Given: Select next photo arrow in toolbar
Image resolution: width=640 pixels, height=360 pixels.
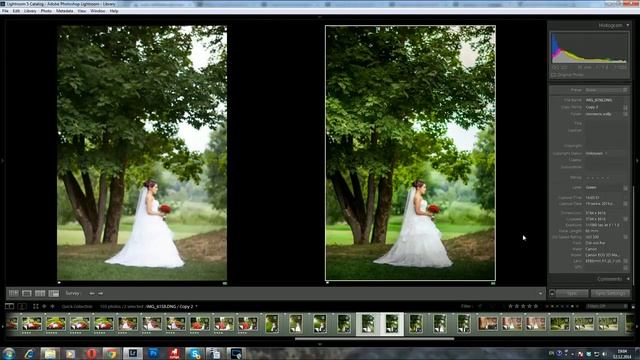Looking at the screenshot, I should pyautogui.click(x=100, y=293).
